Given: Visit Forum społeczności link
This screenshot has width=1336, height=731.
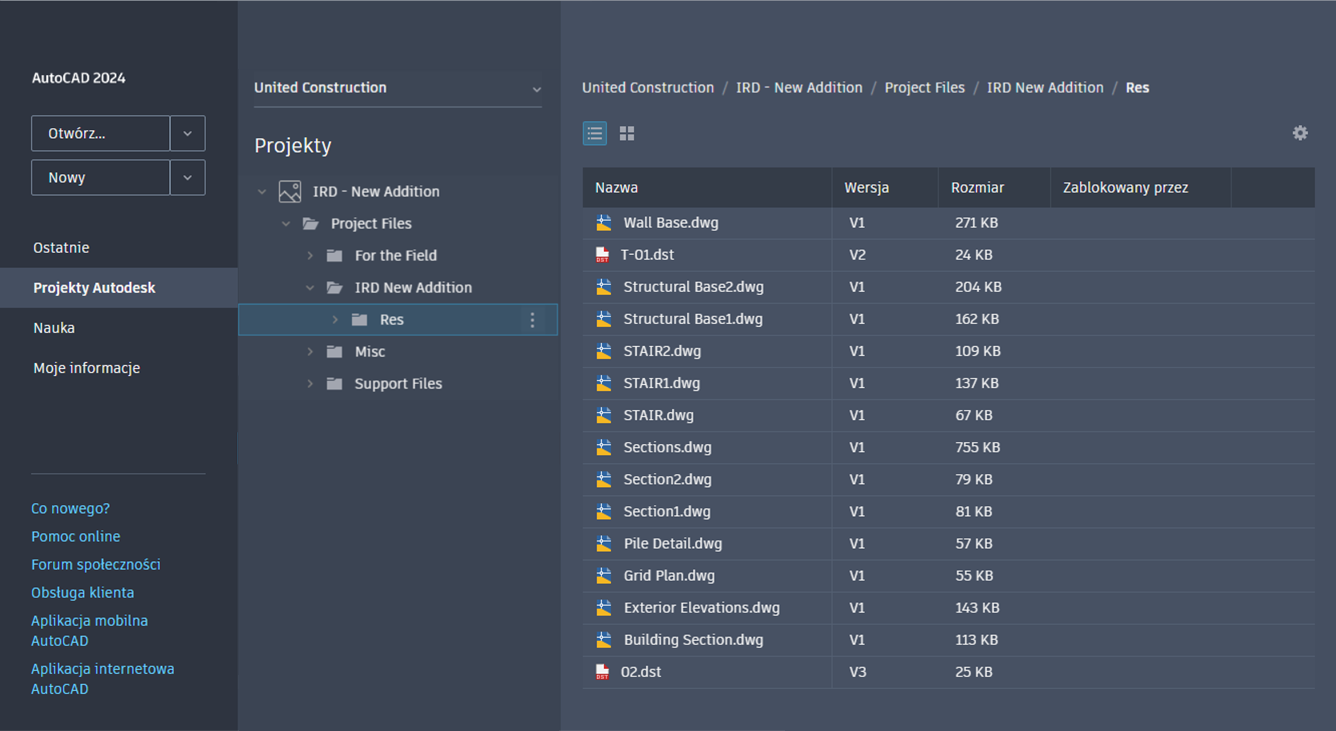Looking at the screenshot, I should click(x=96, y=564).
